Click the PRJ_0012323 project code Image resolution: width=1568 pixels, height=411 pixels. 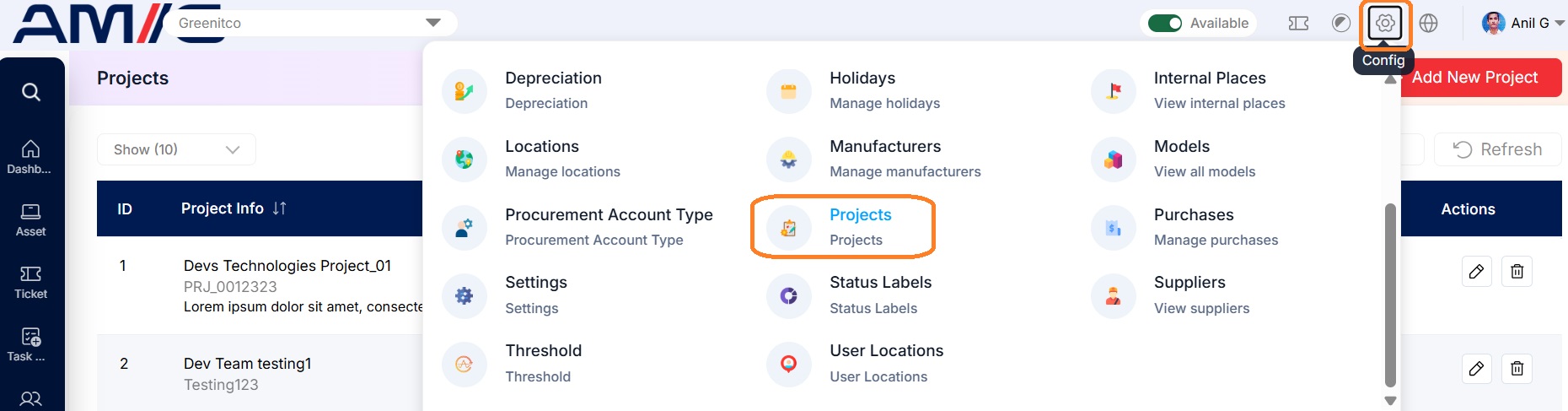(x=230, y=287)
